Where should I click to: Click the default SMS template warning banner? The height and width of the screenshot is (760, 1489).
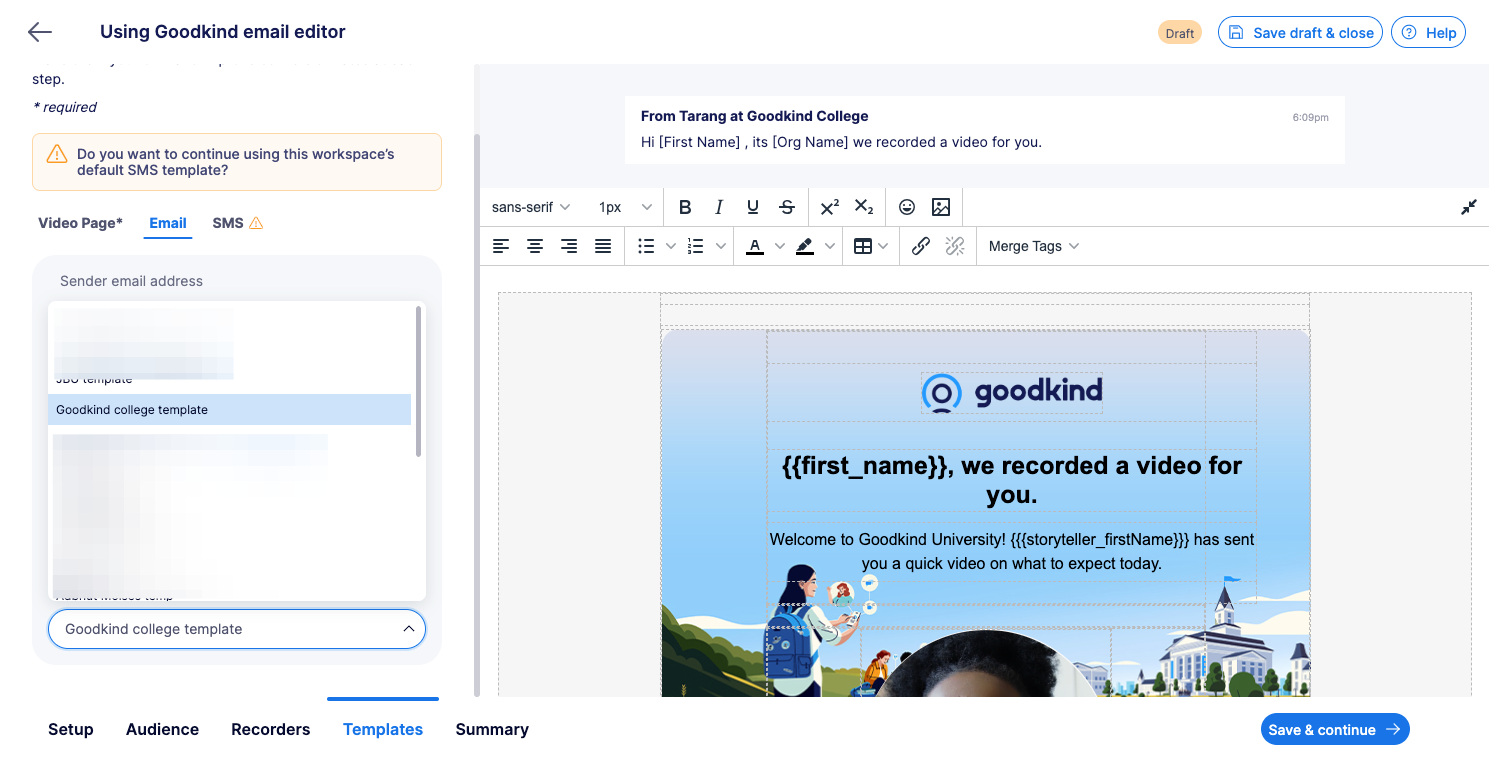pyautogui.click(x=237, y=162)
